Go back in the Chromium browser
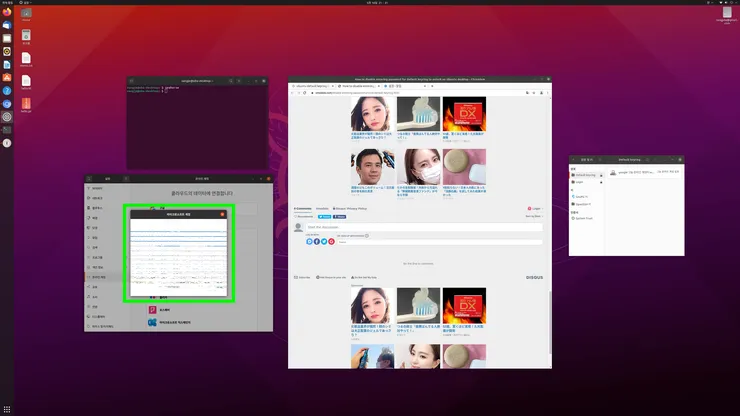The height and width of the screenshot is (416, 740). [292, 93]
